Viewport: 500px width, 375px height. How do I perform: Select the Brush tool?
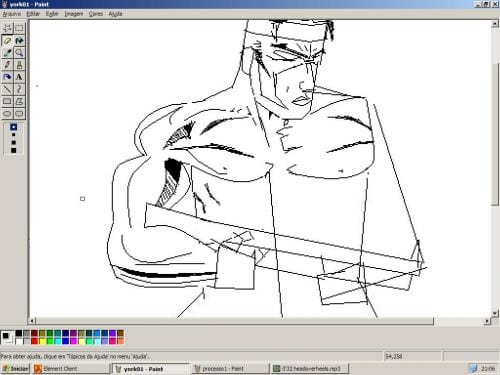(19, 65)
